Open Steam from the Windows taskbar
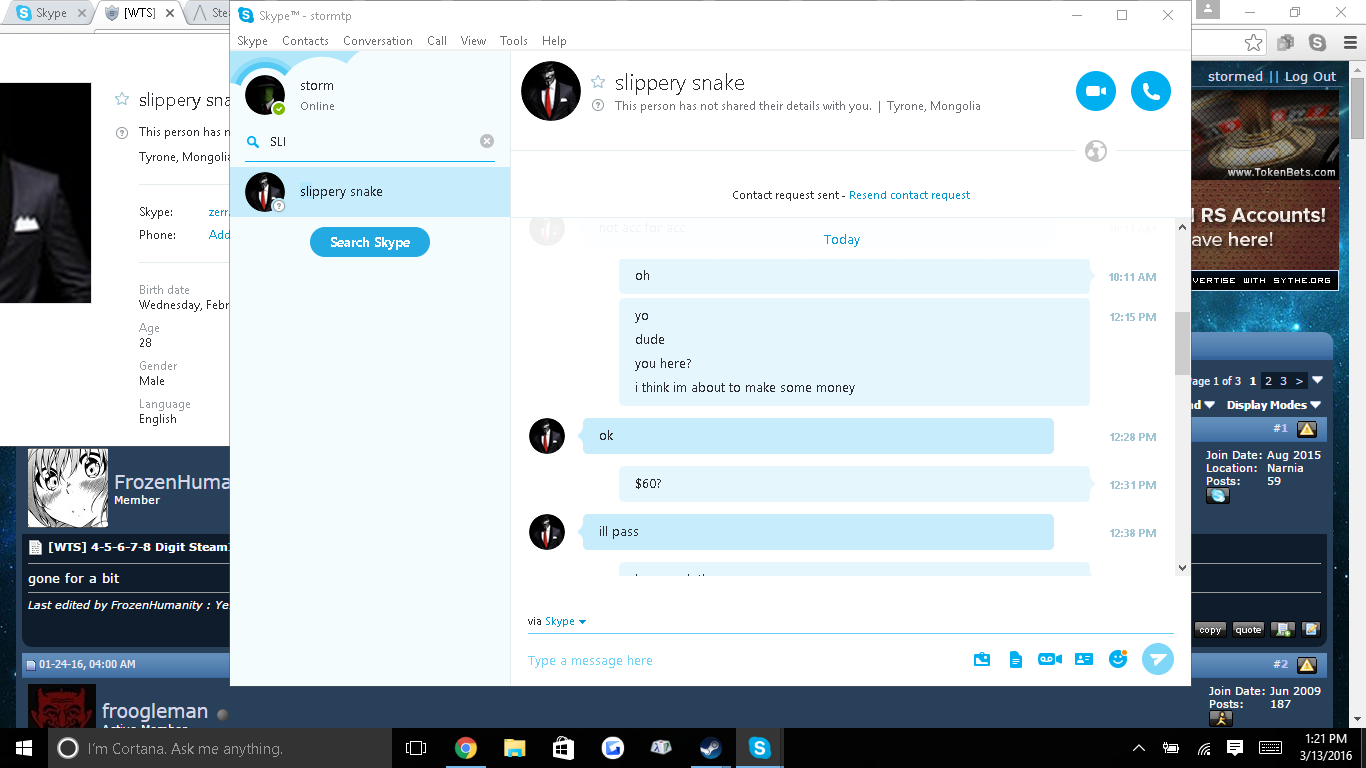This screenshot has height=768, width=1366. click(x=711, y=748)
